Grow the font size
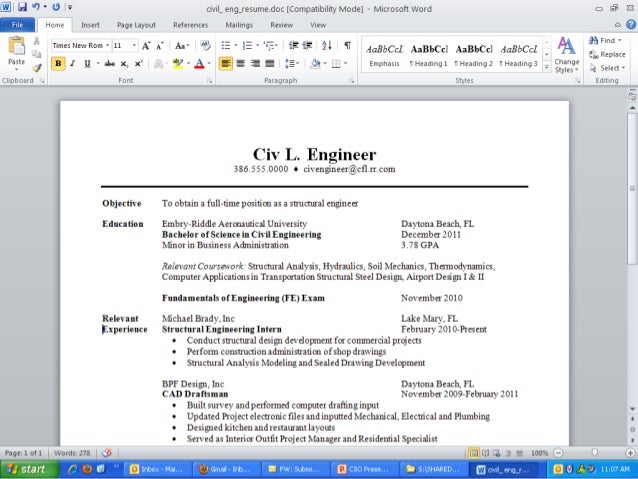 point(146,46)
